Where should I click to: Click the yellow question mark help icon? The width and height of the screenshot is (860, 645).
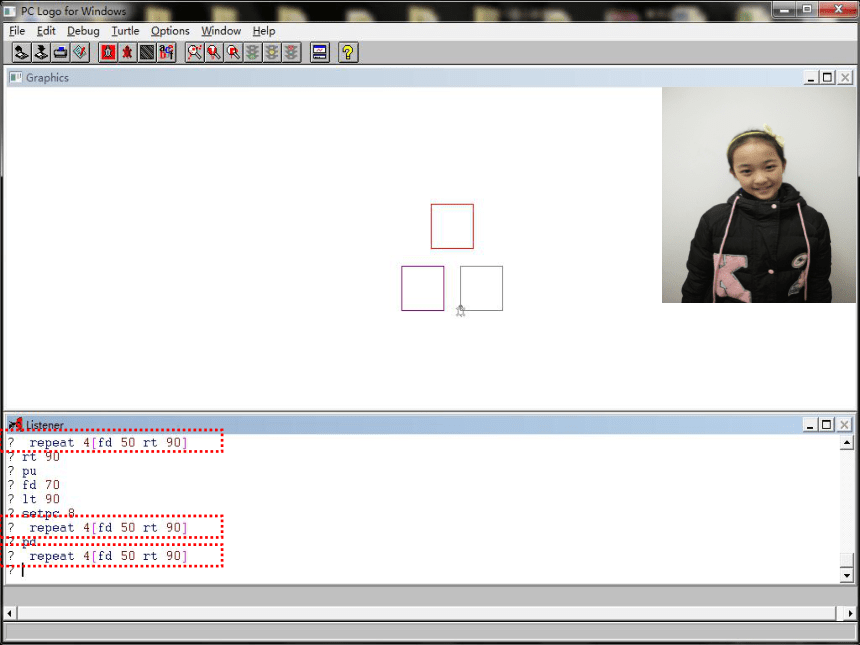[348, 53]
